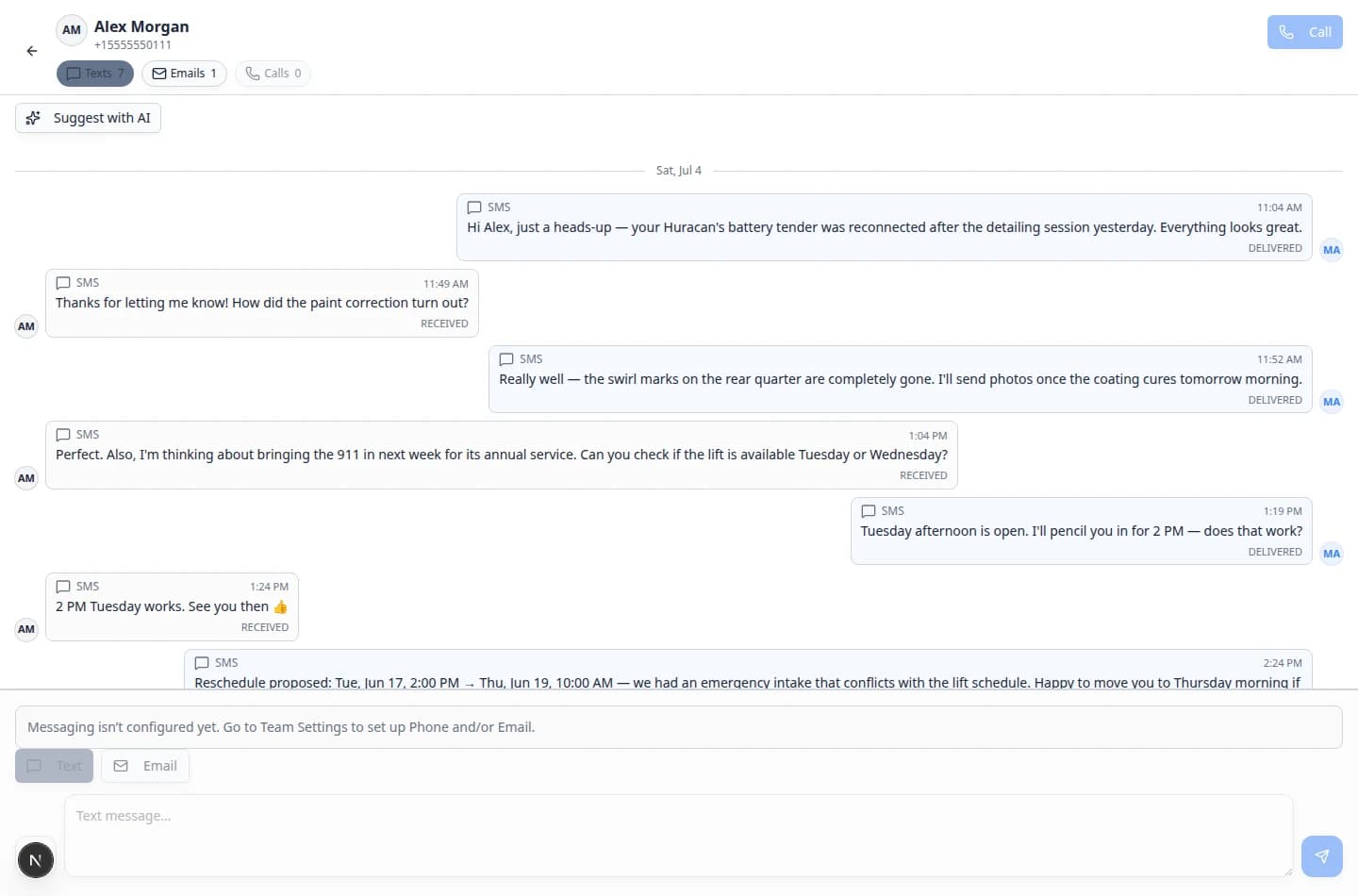The image size is (1358, 896).
Task: Click MA avatar next to Tuesday afternoon message
Action: [1332, 554]
